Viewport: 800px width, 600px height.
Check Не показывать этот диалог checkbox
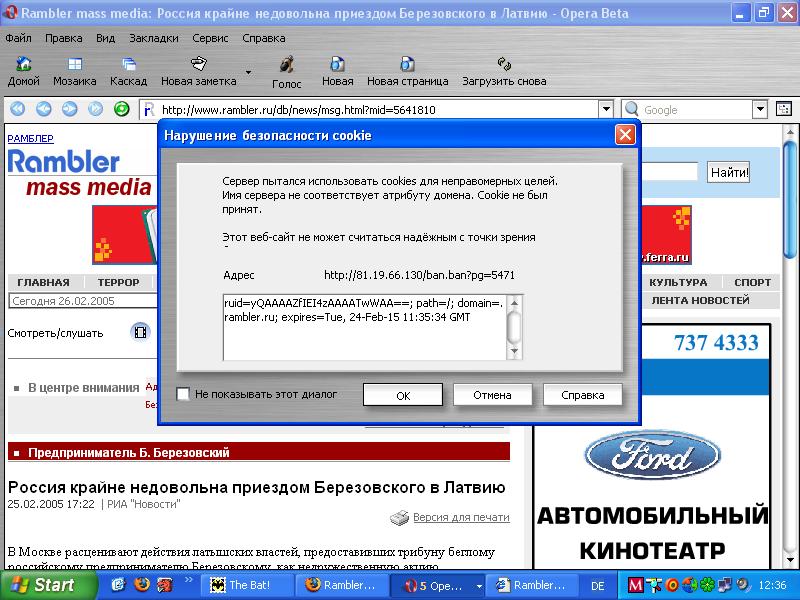point(183,394)
